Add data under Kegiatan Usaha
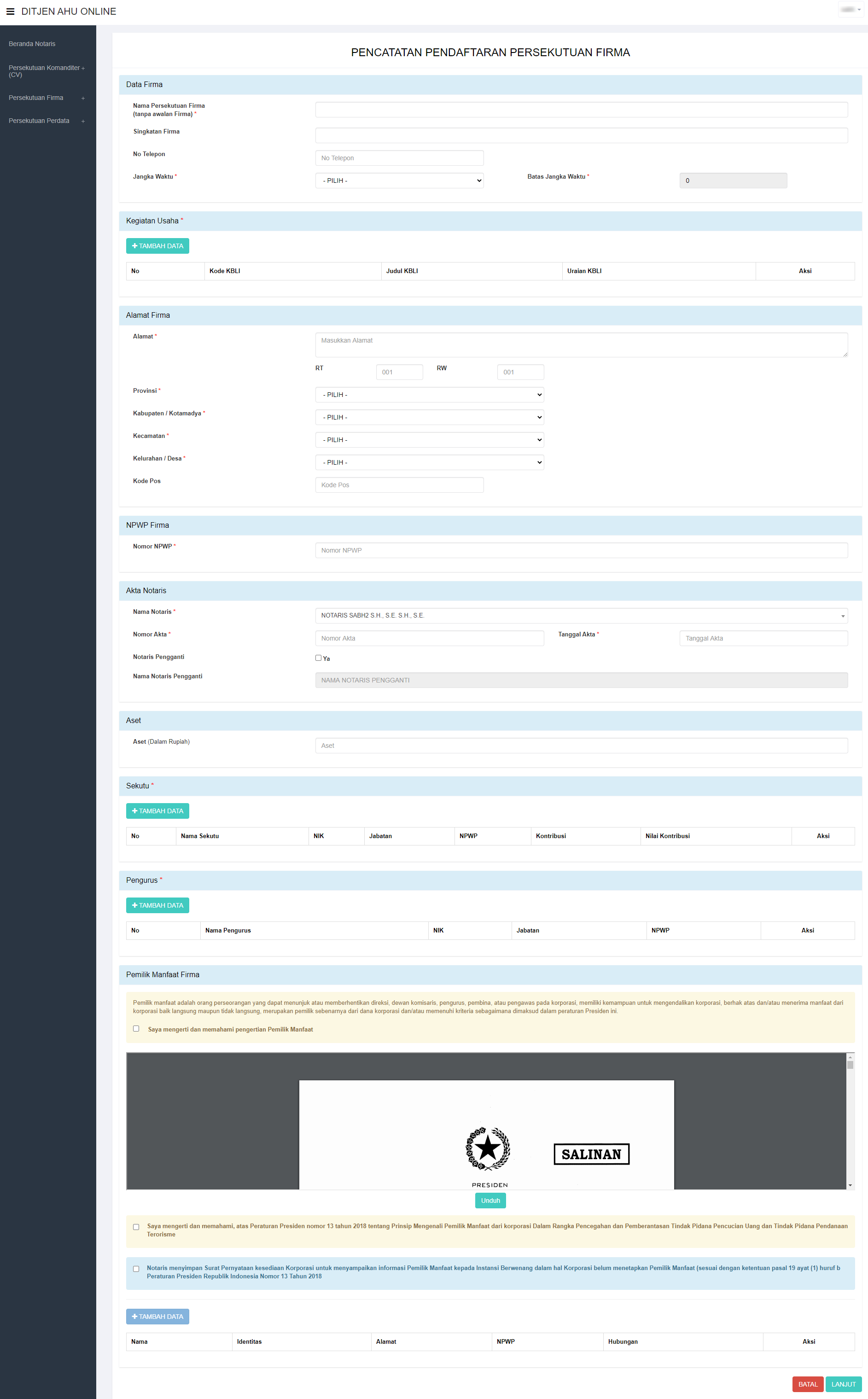 pos(157,246)
